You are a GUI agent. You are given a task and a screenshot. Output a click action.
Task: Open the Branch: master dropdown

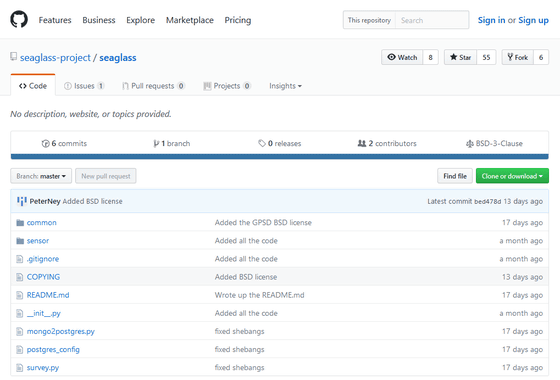pos(41,176)
